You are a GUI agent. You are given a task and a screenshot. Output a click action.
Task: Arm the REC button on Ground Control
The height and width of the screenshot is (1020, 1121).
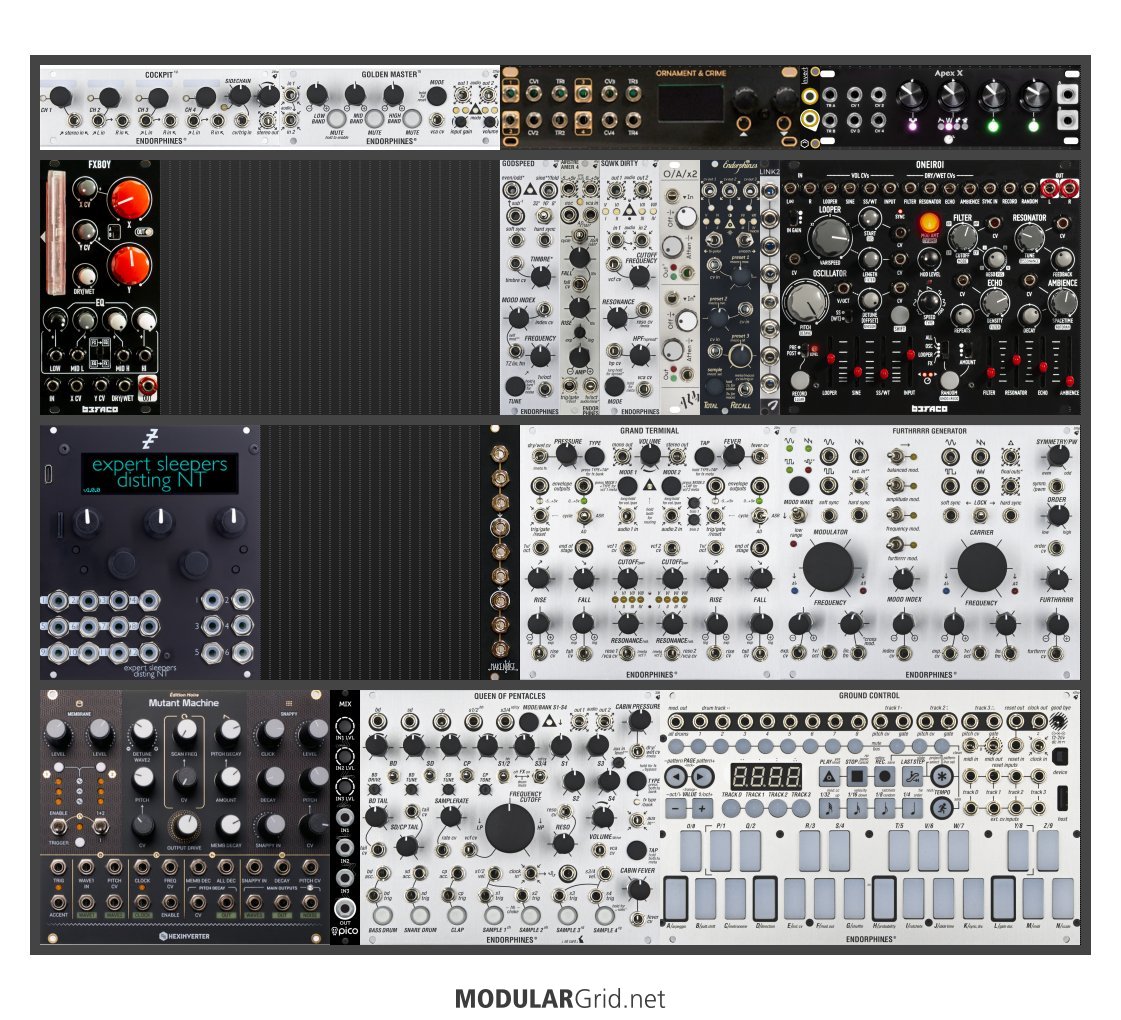[884, 776]
